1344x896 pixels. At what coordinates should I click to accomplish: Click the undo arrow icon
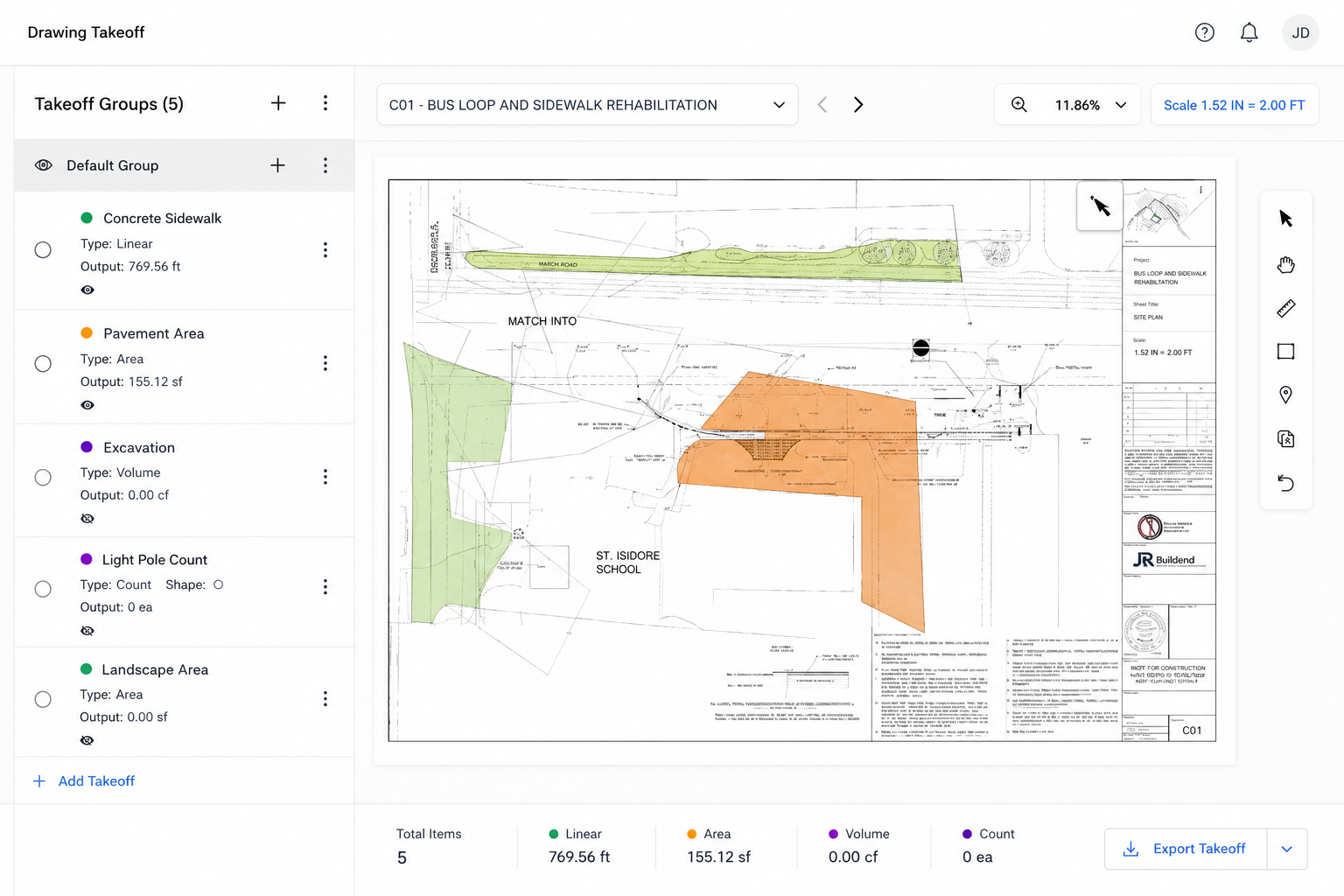(x=1285, y=483)
